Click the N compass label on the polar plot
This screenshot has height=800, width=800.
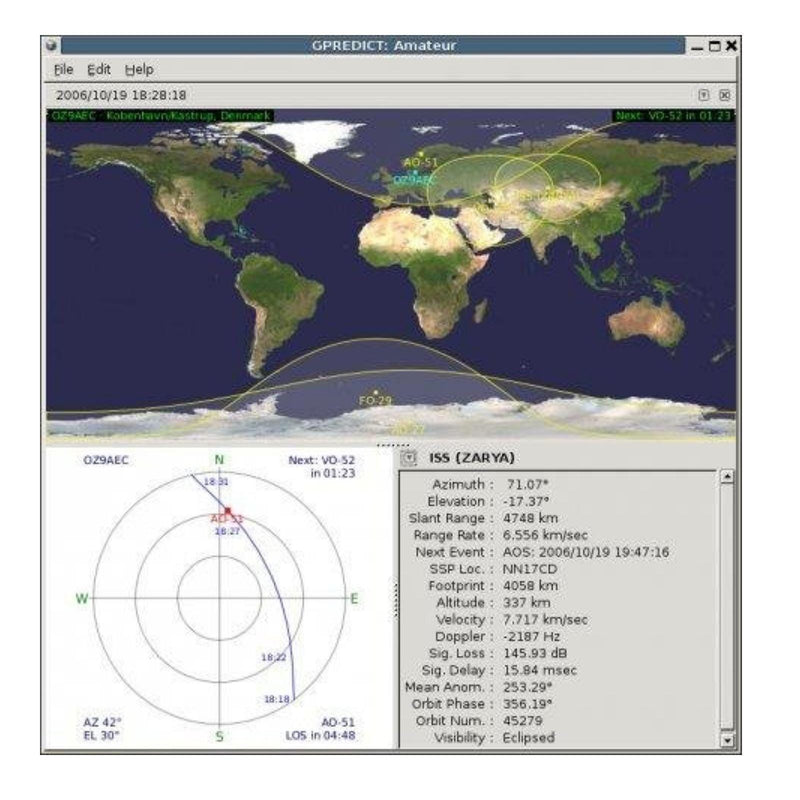(x=219, y=460)
